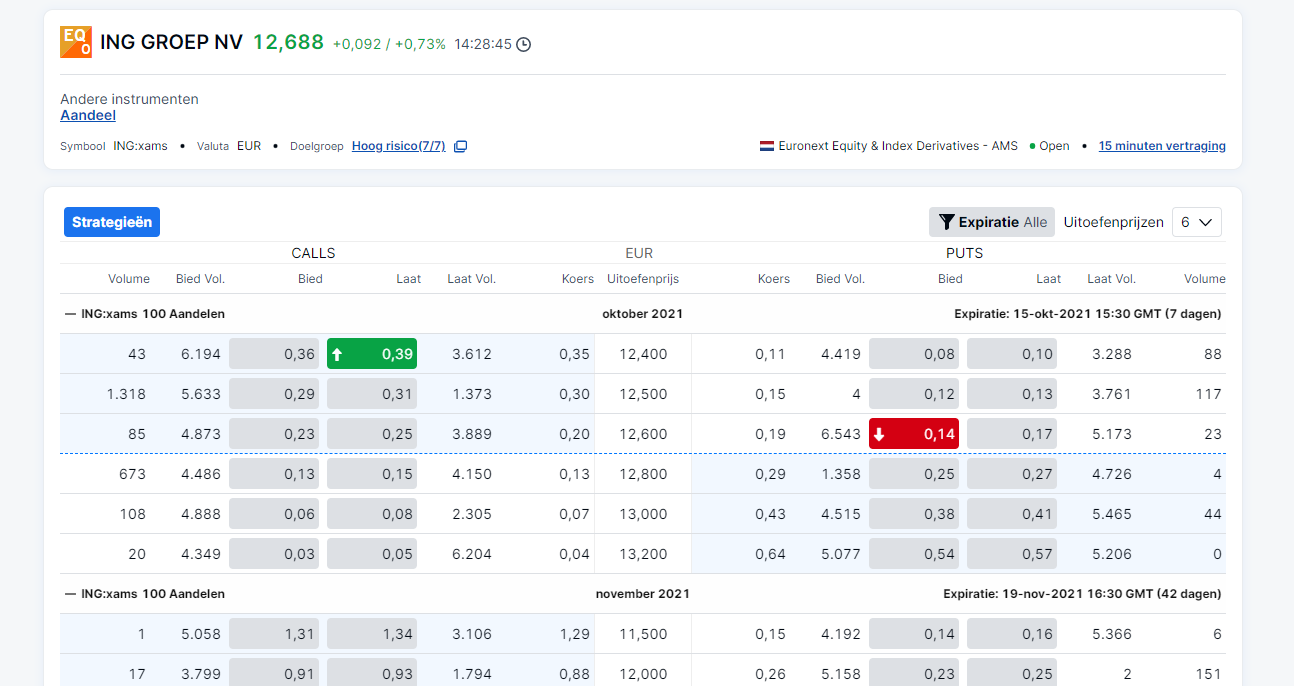Open the 15 minuten vertraging link
Image resolution: width=1294 pixels, height=686 pixels.
[1162, 146]
